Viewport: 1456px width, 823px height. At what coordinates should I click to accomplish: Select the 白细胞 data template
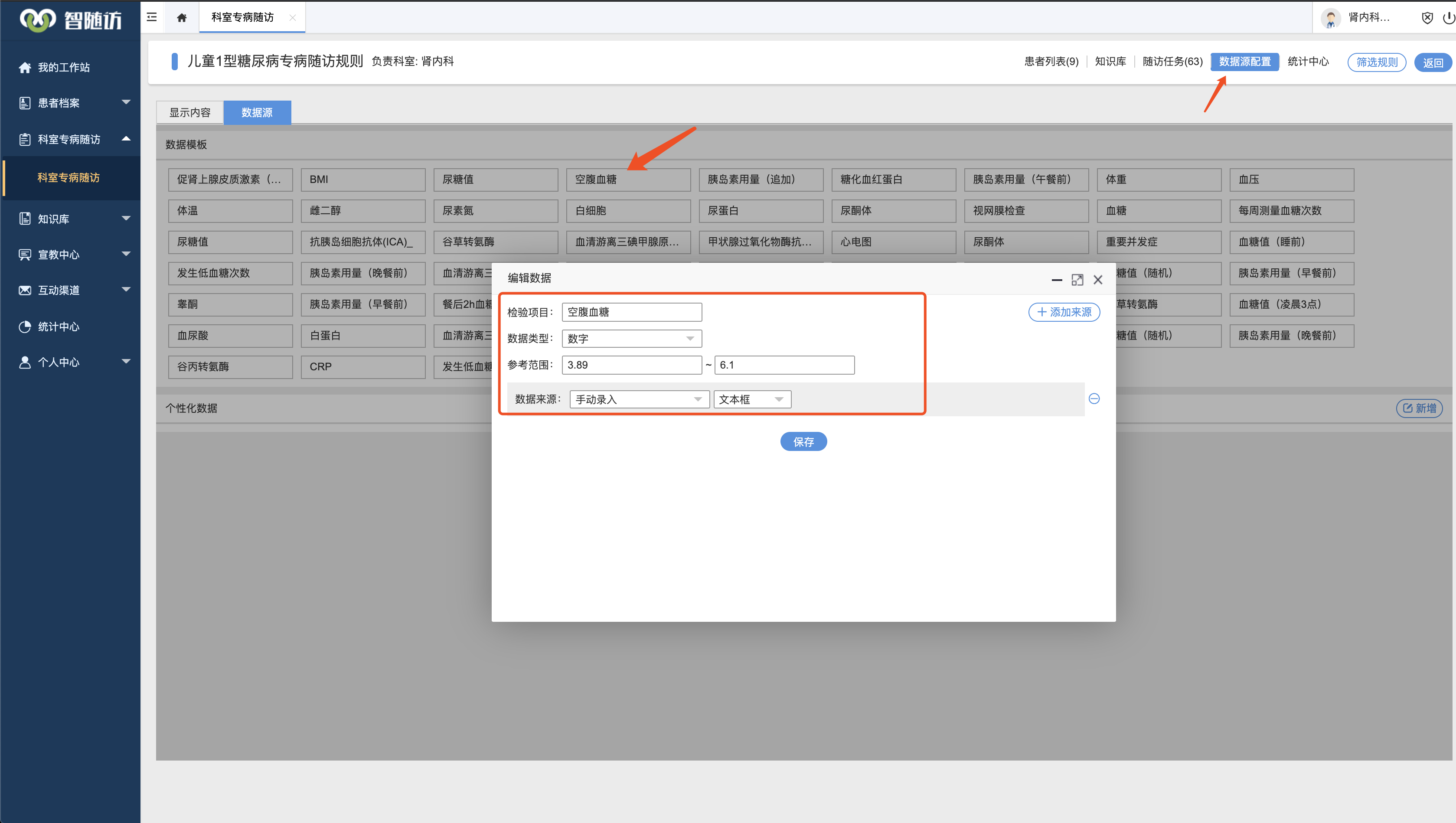pos(629,210)
